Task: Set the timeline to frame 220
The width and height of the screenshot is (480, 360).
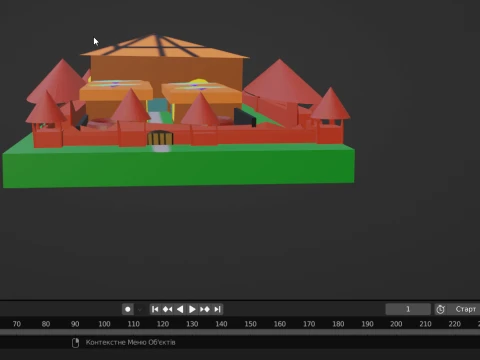Action: (x=455, y=324)
